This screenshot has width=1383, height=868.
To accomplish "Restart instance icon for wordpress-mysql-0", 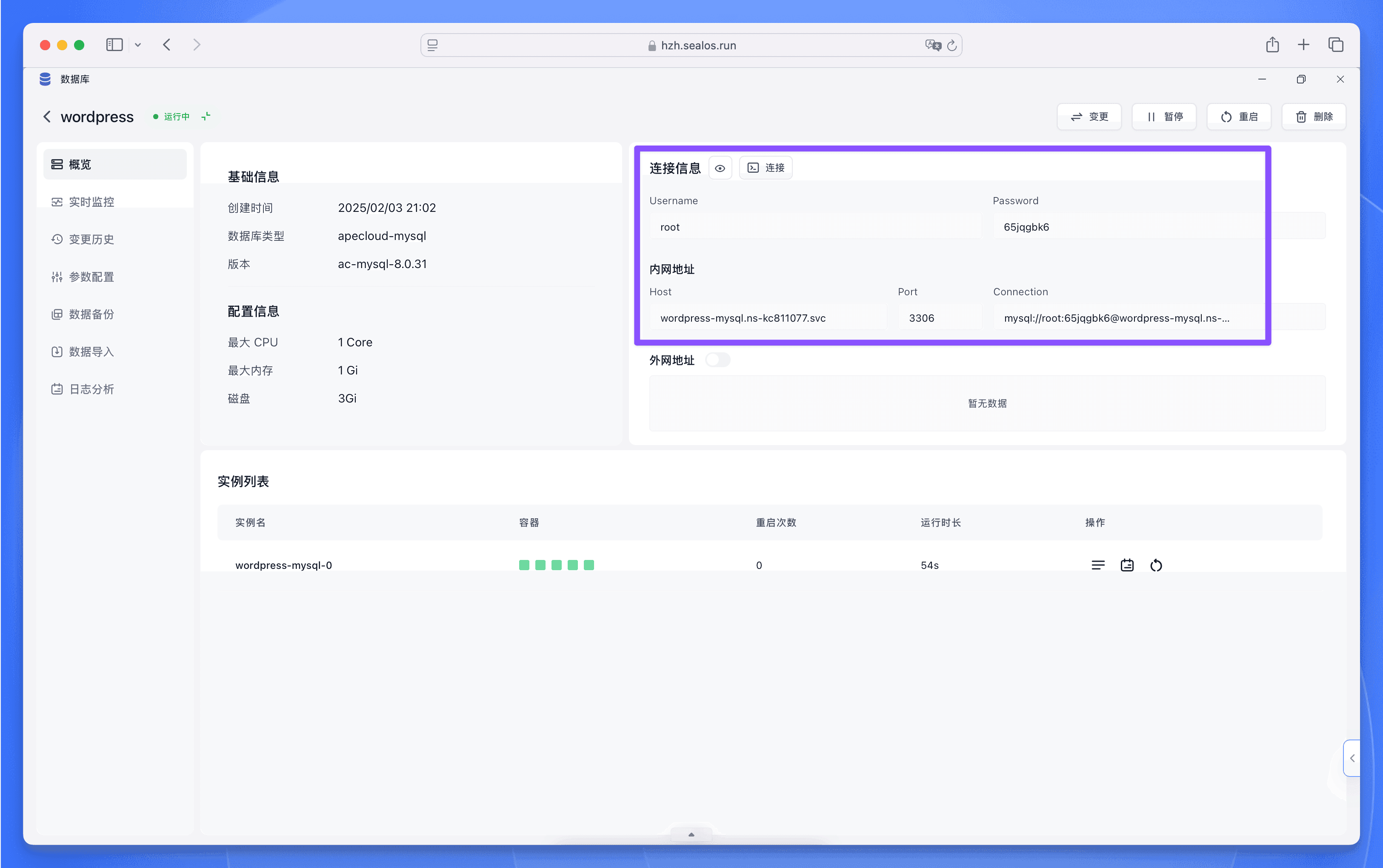I will pos(1156,565).
